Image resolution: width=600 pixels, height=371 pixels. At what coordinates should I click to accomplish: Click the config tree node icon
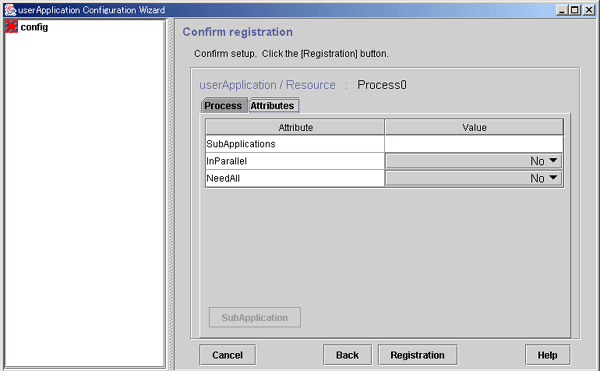pyautogui.click(x=11, y=27)
